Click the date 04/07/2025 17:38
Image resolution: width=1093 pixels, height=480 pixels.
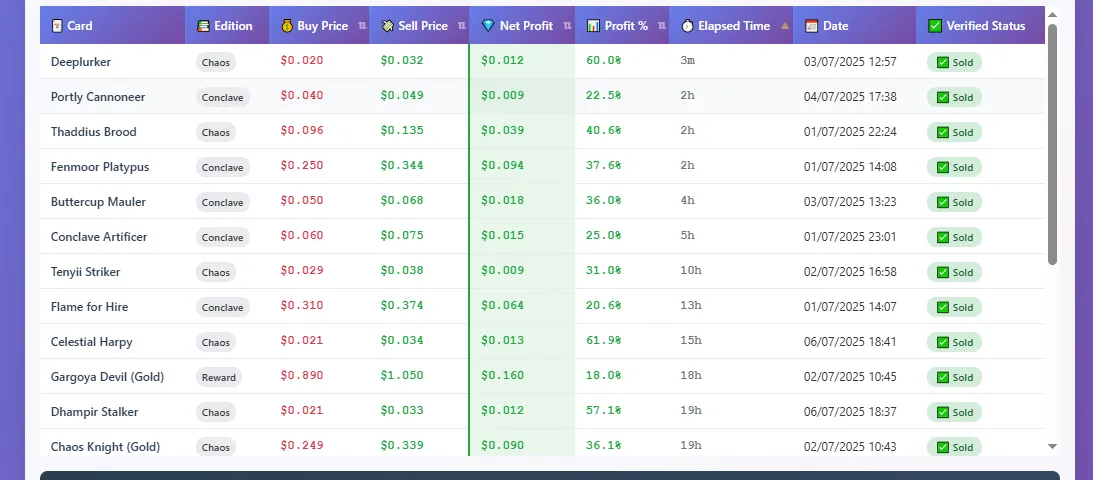(850, 97)
